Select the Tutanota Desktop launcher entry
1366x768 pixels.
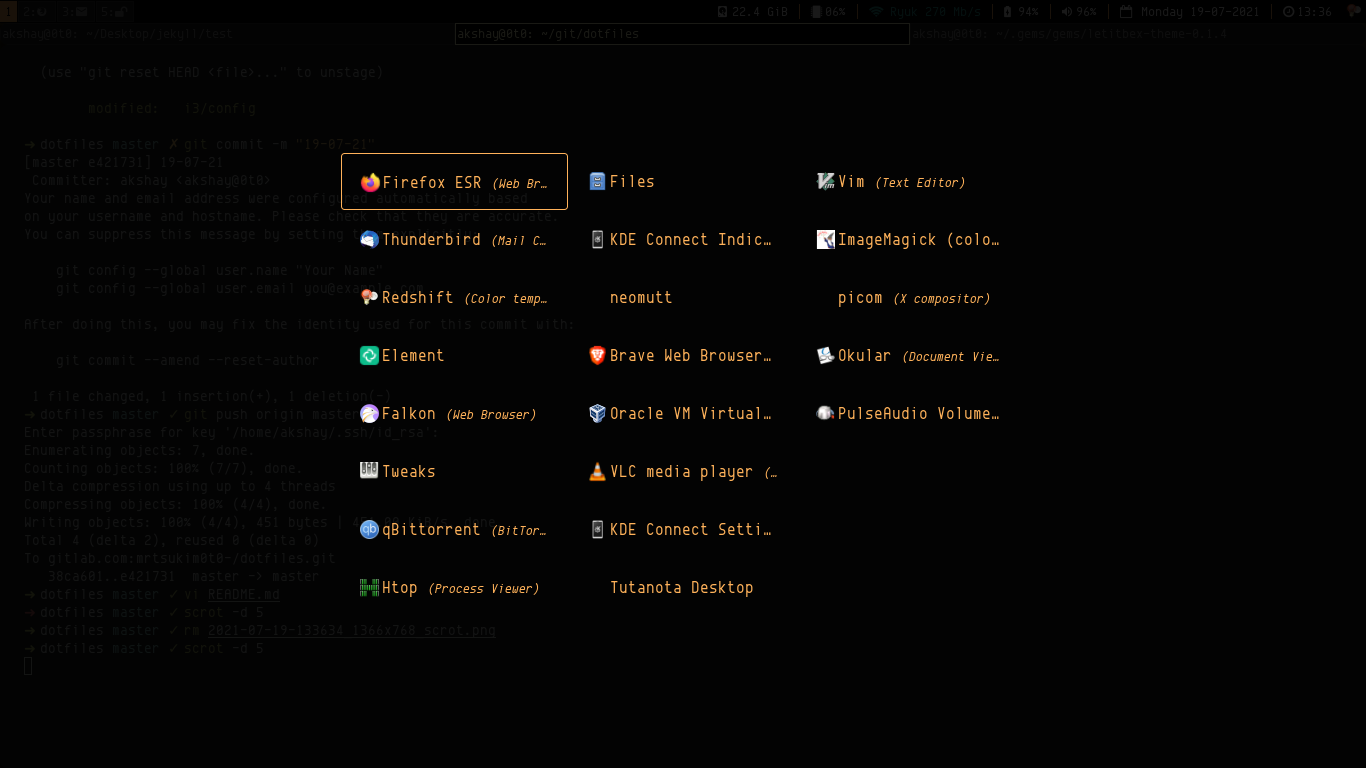pyautogui.click(x=682, y=588)
